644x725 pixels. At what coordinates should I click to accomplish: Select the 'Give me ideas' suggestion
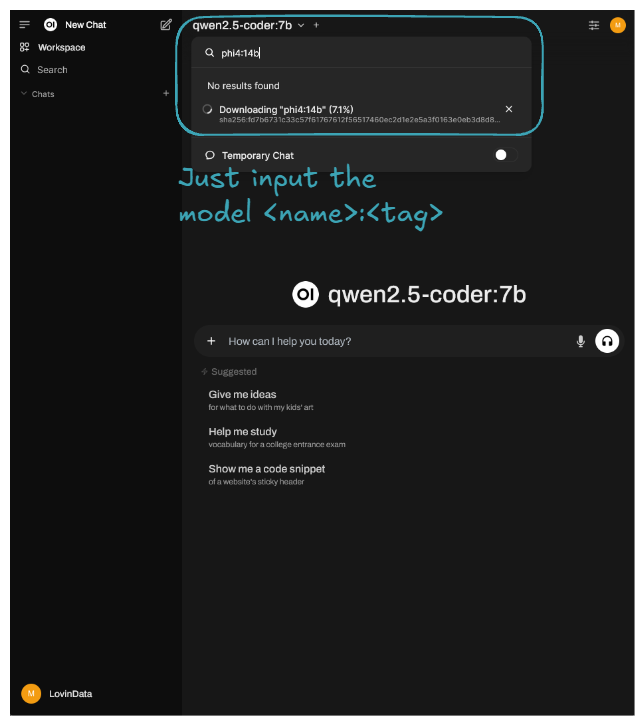pyautogui.click(x=242, y=395)
